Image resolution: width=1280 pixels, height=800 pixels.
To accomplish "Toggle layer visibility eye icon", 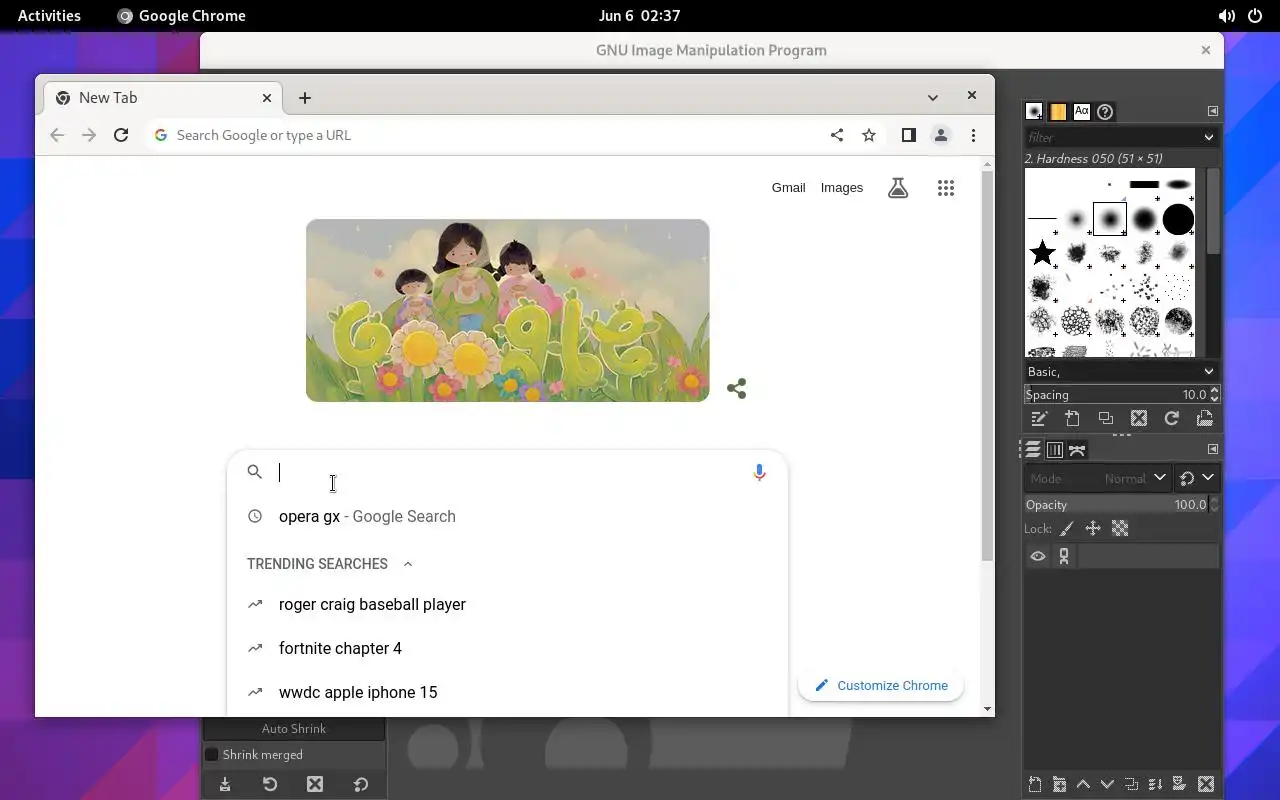I will click(x=1038, y=557).
